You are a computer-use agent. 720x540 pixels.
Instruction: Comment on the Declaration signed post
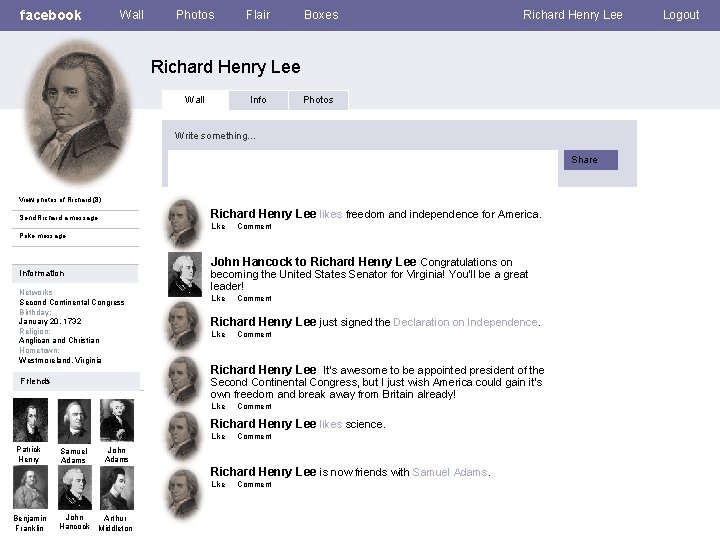pyautogui.click(x=254, y=334)
